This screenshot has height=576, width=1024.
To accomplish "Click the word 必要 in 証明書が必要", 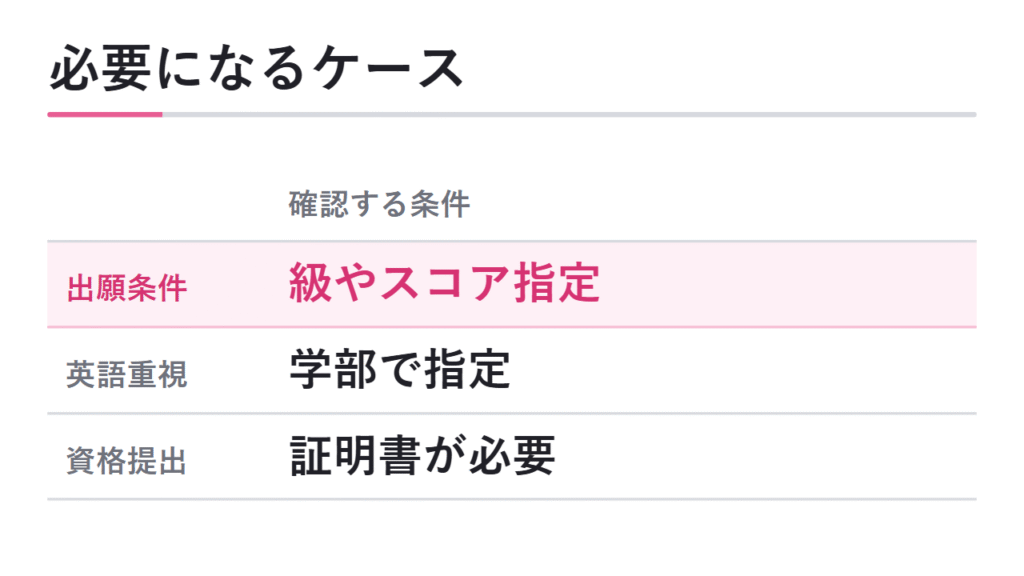I will [512, 456].
